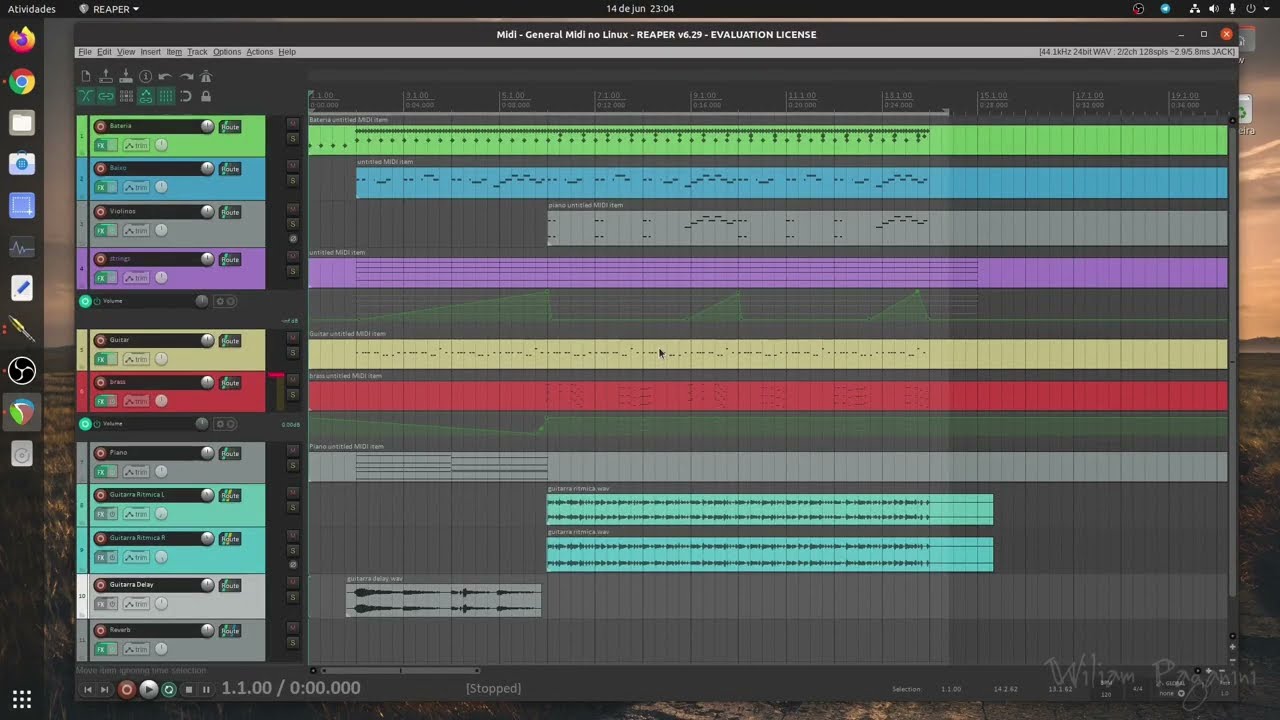Open trim envelope menu on Violinos track

pyautogui.click(x=136, y=230)
